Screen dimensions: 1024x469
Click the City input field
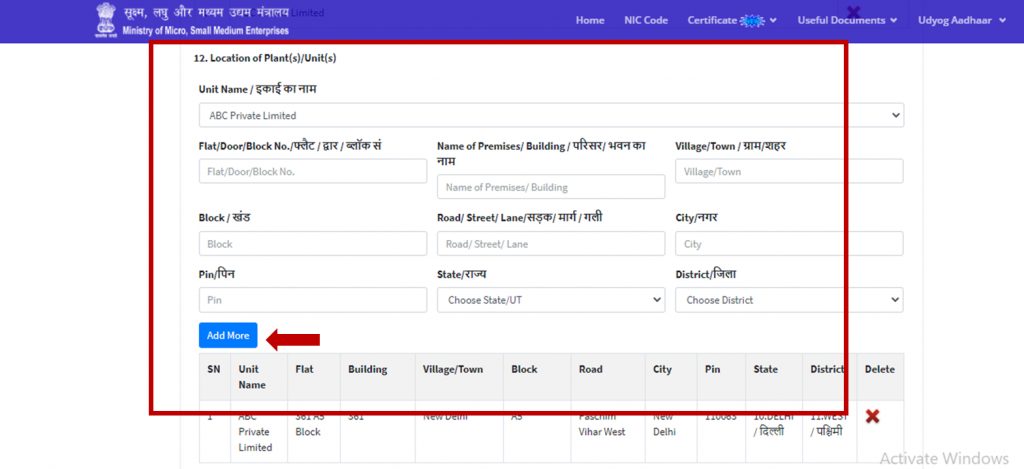point(788,244)
